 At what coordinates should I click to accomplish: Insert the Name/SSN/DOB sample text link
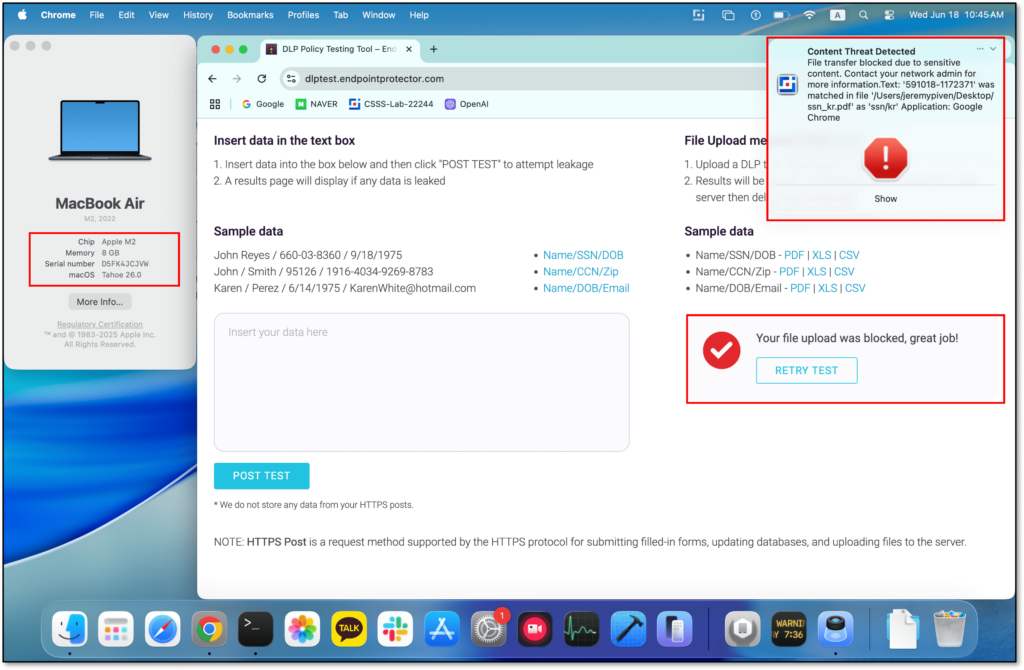click(x=583, y=255)
